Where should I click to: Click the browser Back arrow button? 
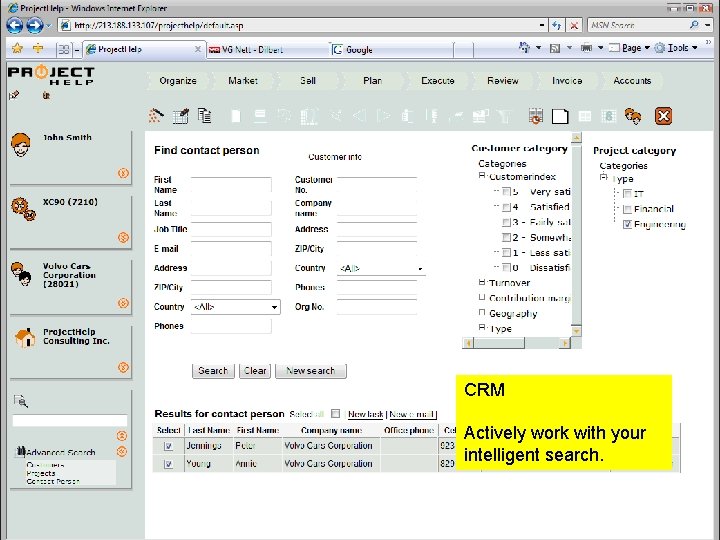point(15,25)
